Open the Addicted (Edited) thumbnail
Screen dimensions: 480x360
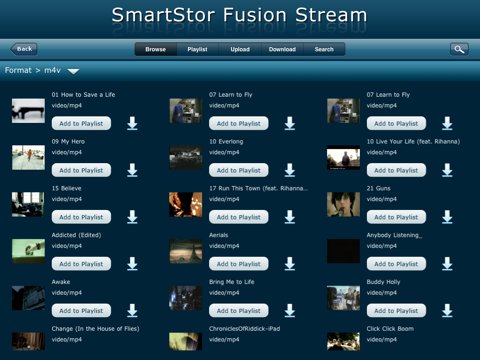click(28, 251)
